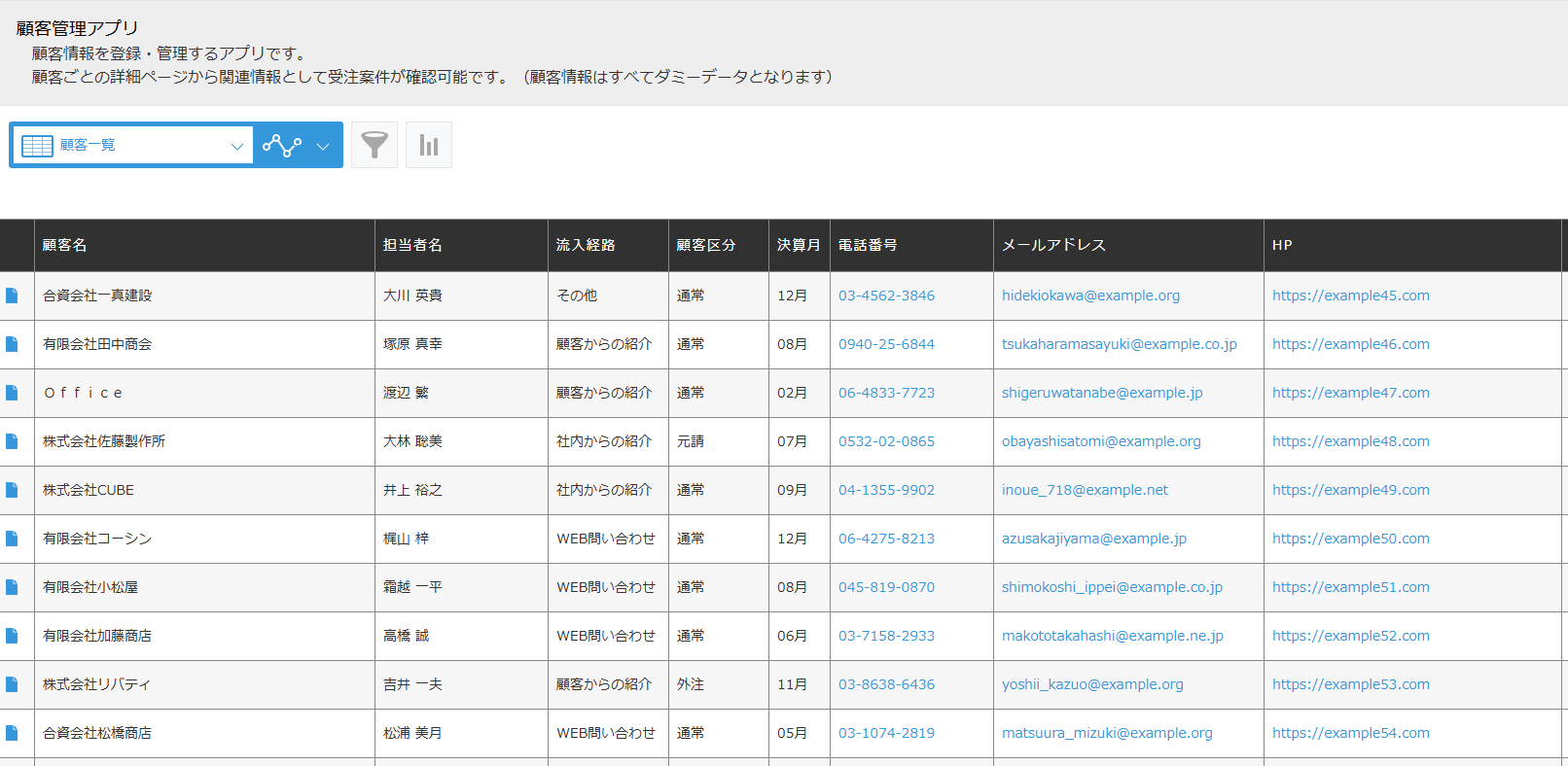Open record details for 有限会社田中商会

[12, 344]
